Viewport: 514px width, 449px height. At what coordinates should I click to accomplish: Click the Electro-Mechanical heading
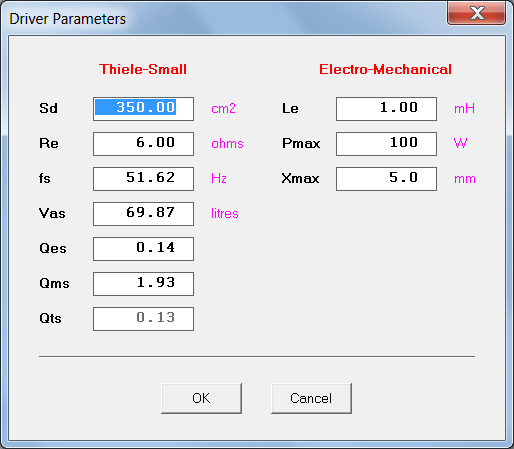[385, 69]
